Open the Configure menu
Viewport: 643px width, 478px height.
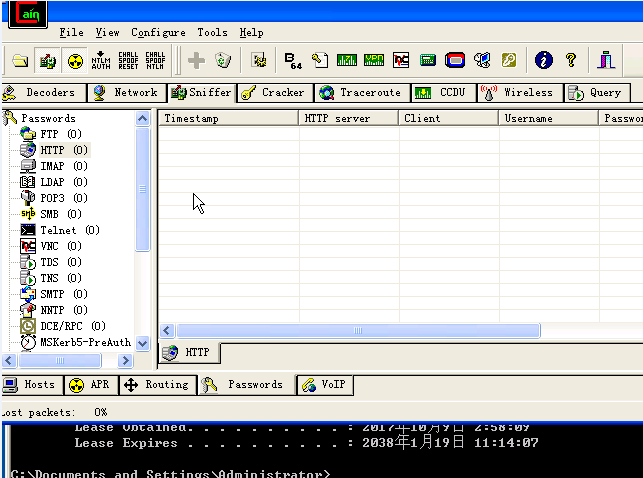click(158, 32)
